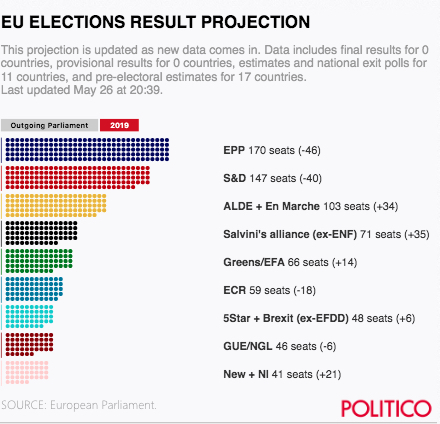Image resolution: width=440 pixels, height=424 pixels.
Task: Click the ECR blue dot bar
Action: [34, 289]
